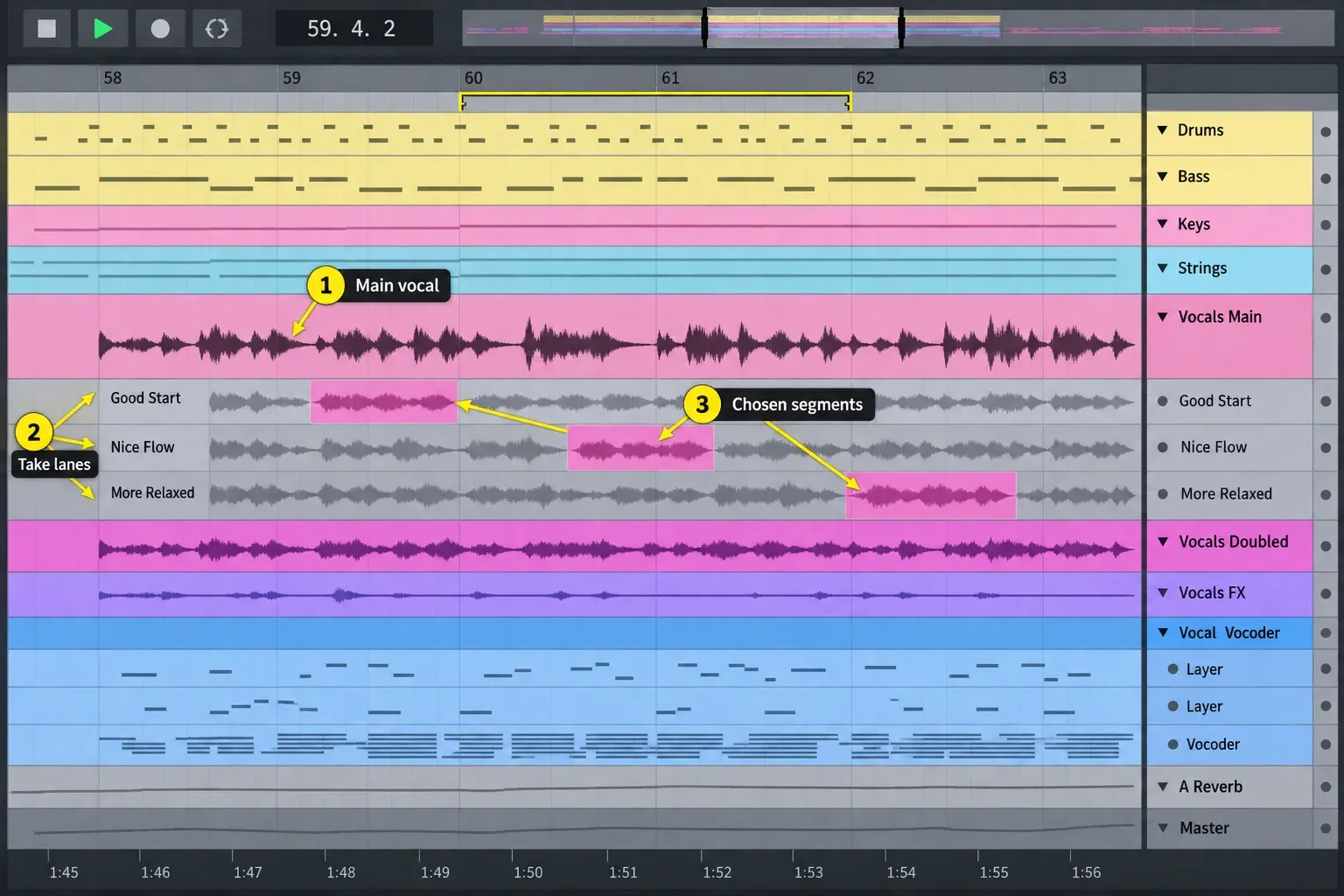
Task: Click 1:50 in the bottom time ruler
Action: tap(528, 872)
